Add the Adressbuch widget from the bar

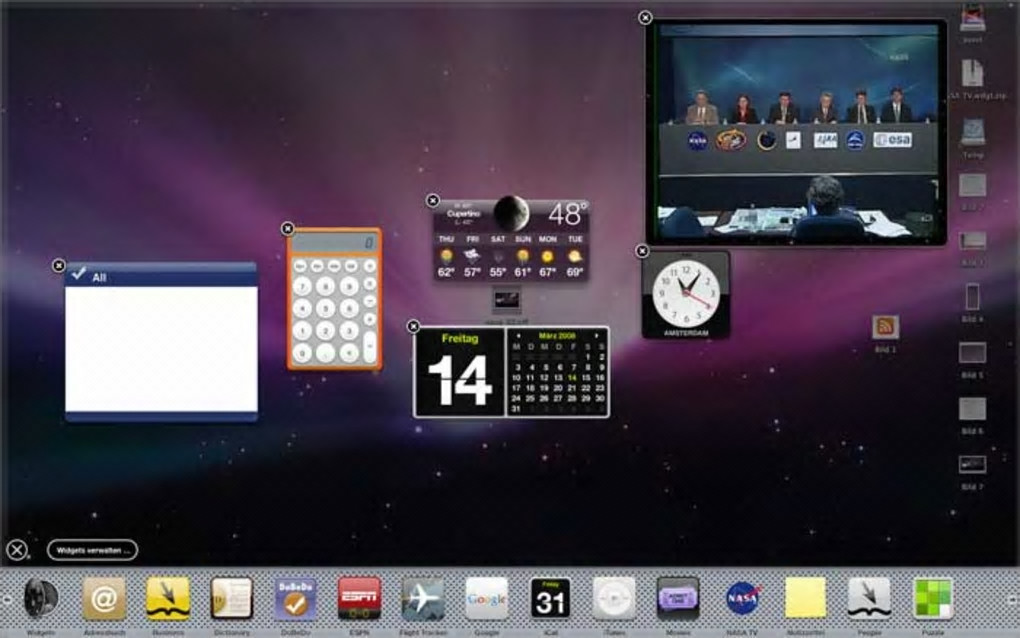104,598
